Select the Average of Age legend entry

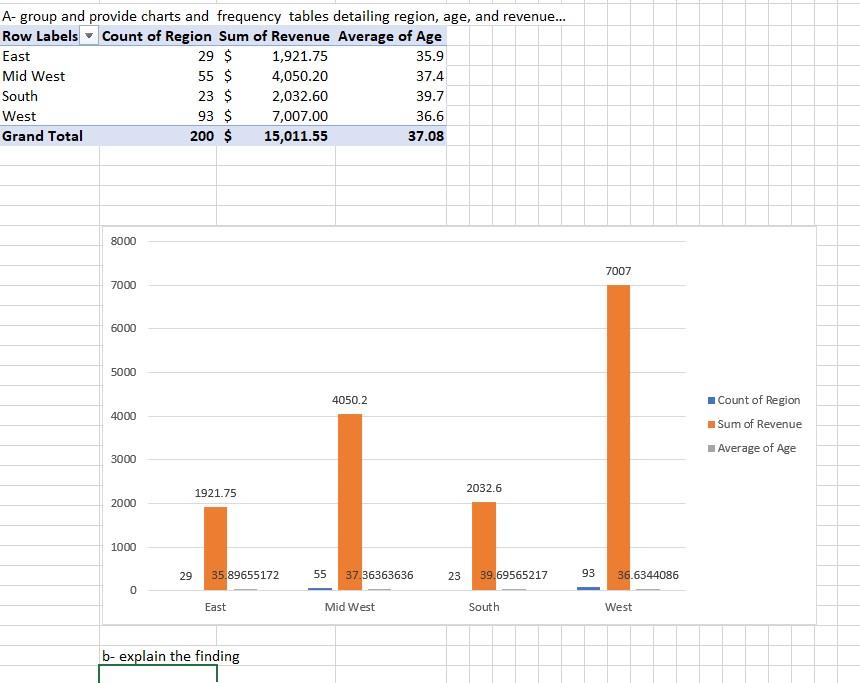[x=759, y=447]
